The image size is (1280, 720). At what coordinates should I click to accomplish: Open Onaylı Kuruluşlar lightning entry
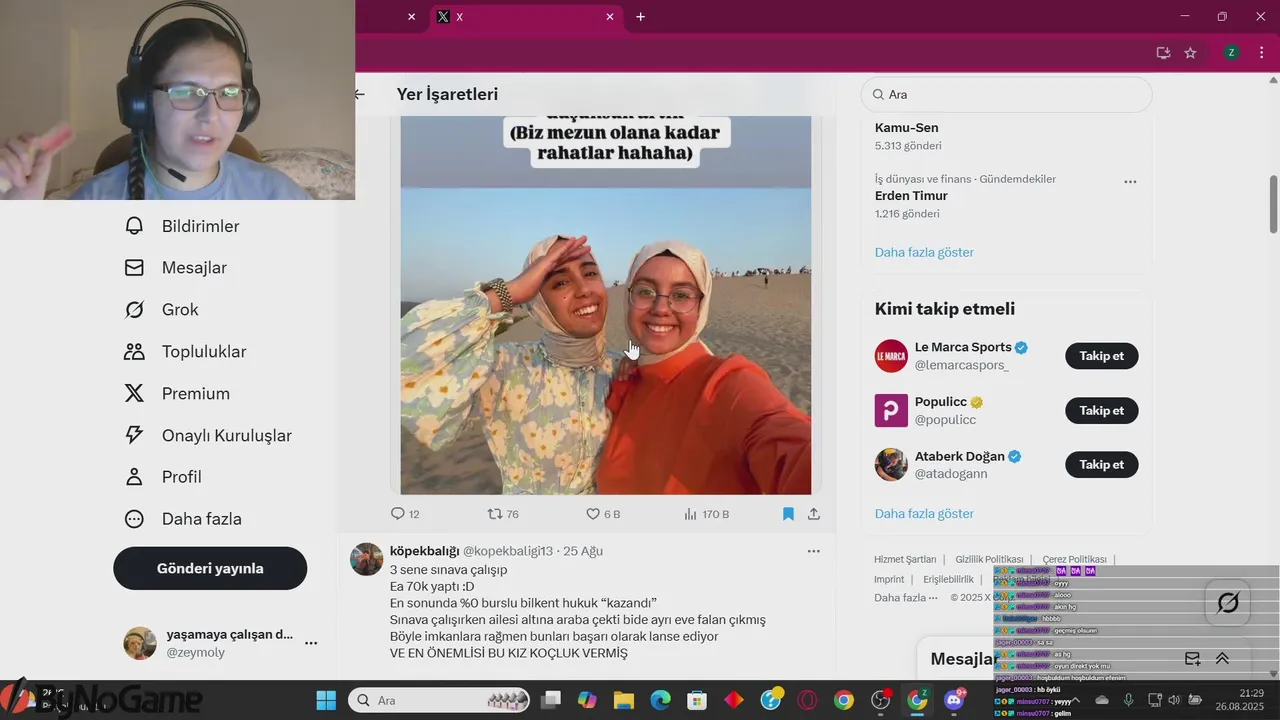point(207,435)
